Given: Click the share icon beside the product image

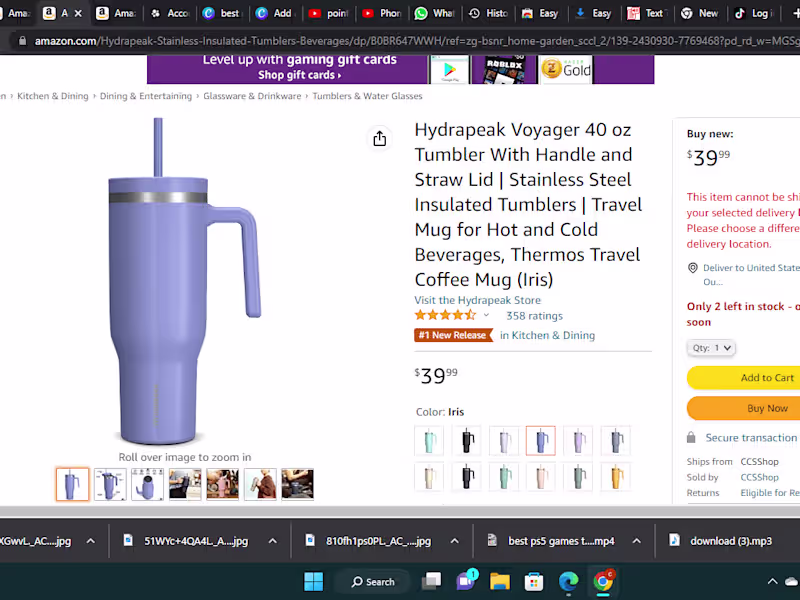Looking at the screenshot, I should [380, 138].
